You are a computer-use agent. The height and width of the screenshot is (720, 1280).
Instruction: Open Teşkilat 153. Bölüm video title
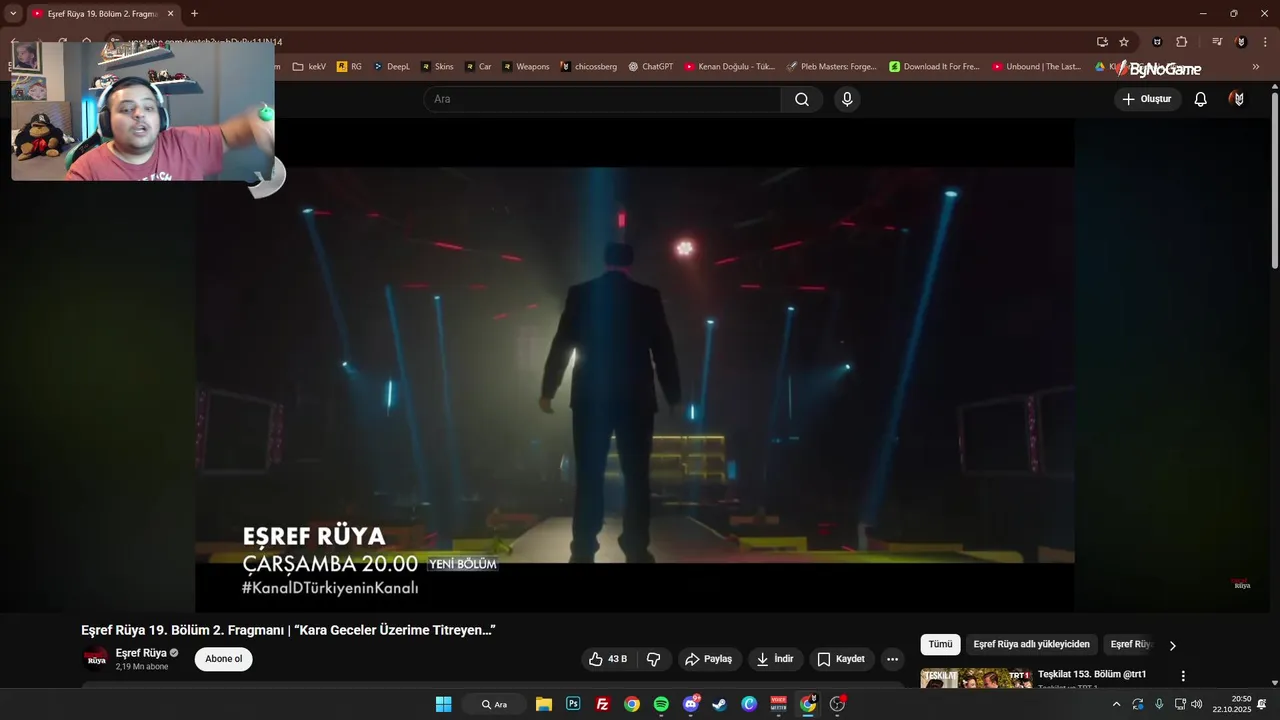click(1092, 674)
